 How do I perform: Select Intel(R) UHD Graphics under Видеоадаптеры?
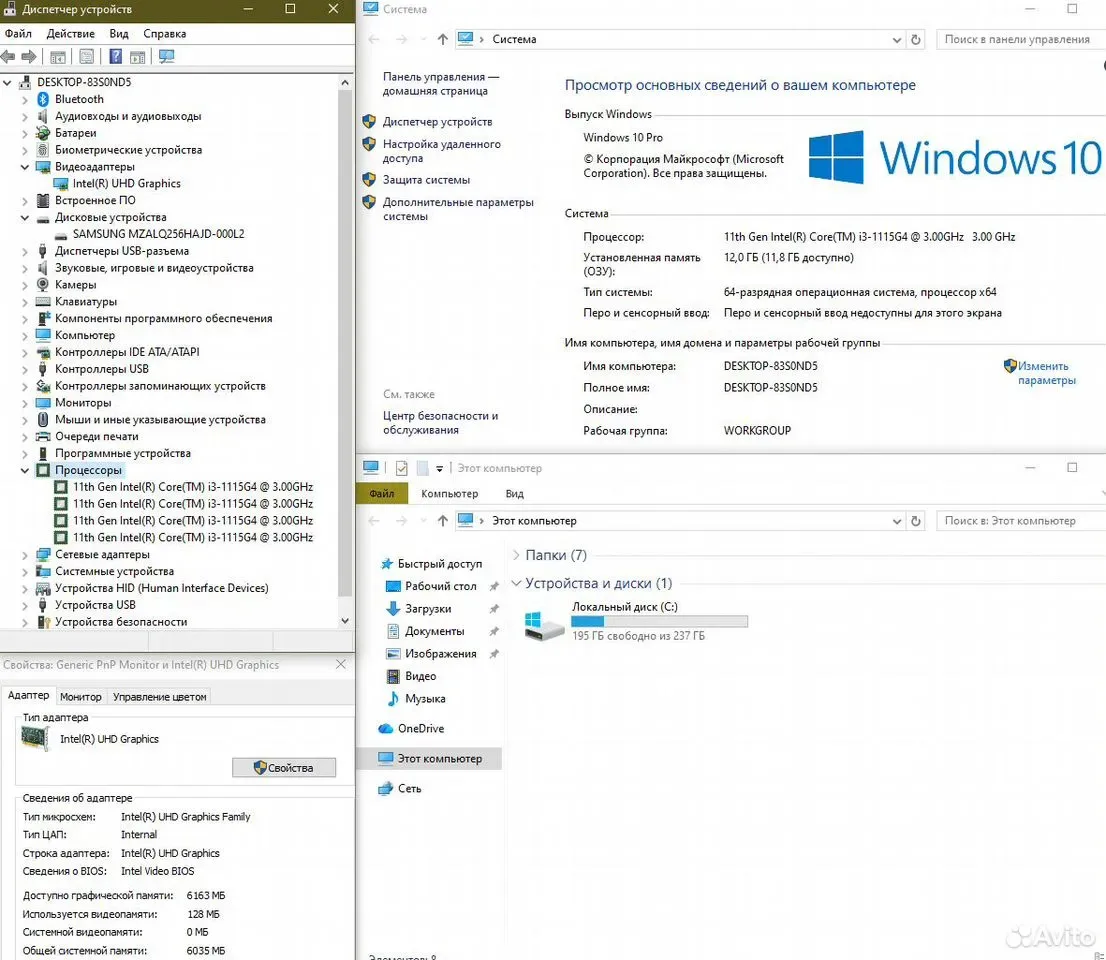(126, 183)
